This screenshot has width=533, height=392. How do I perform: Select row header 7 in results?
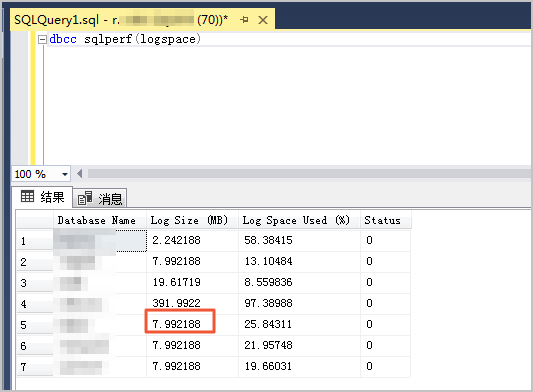click(35, 367)
